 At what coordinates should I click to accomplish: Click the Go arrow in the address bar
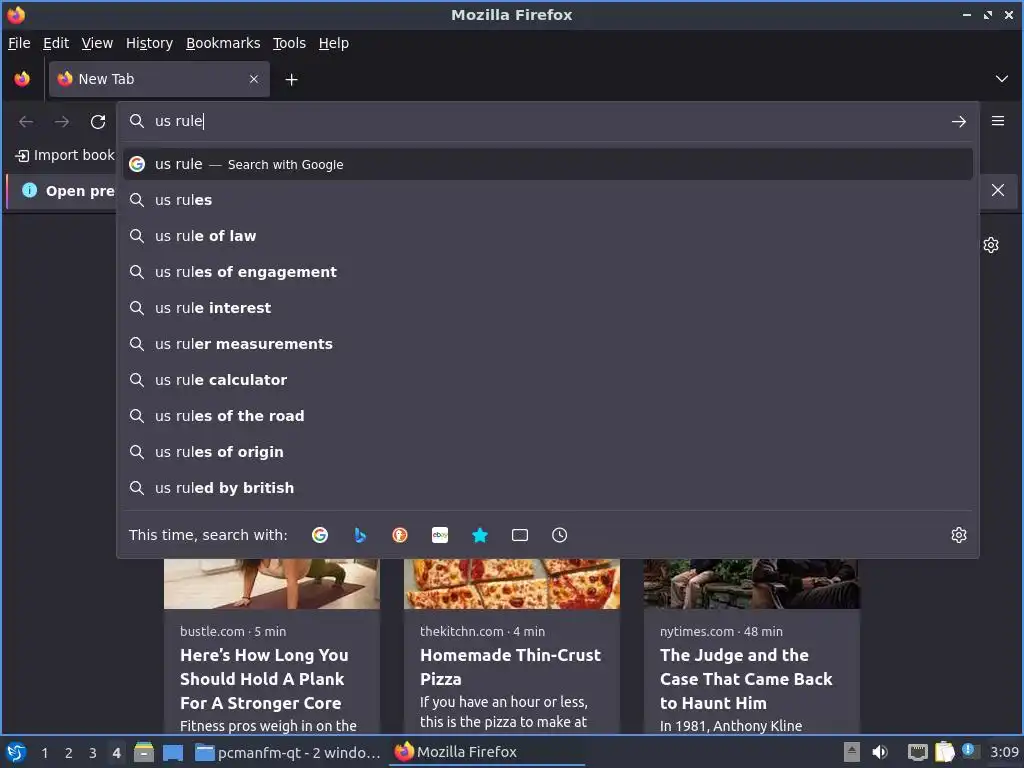(x=959, y=121)
